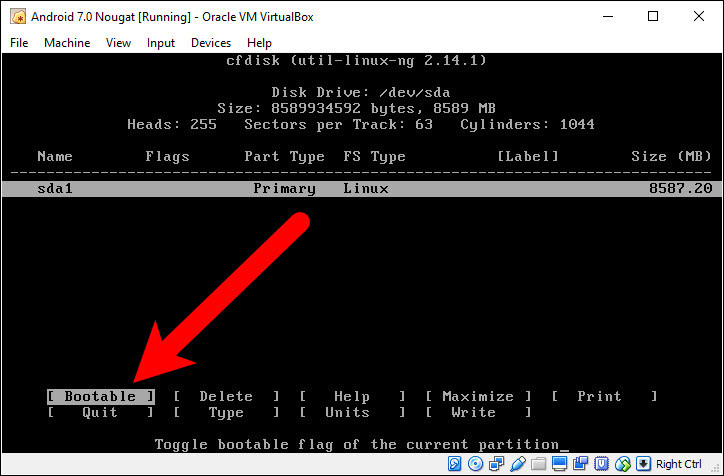Select the Print option in cfdisk
724x476 pixels.
(604, 396)
